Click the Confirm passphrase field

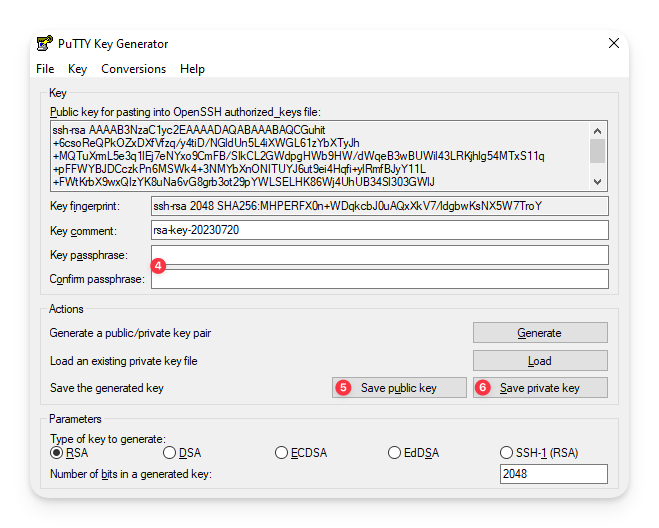[380, 279]
